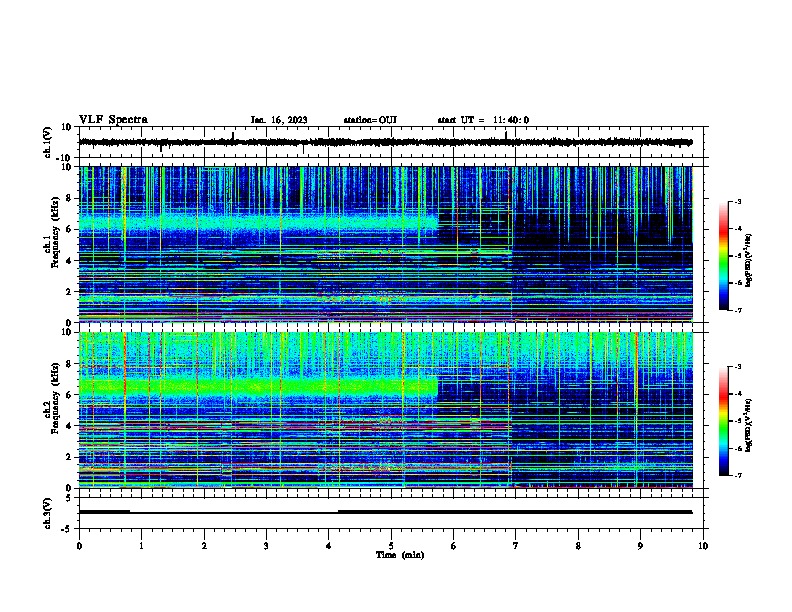Viewport: 792px width, 612px height.
Task: Click the ch.2 spectrogram color scale bar
Action: [x=724, y=421]
